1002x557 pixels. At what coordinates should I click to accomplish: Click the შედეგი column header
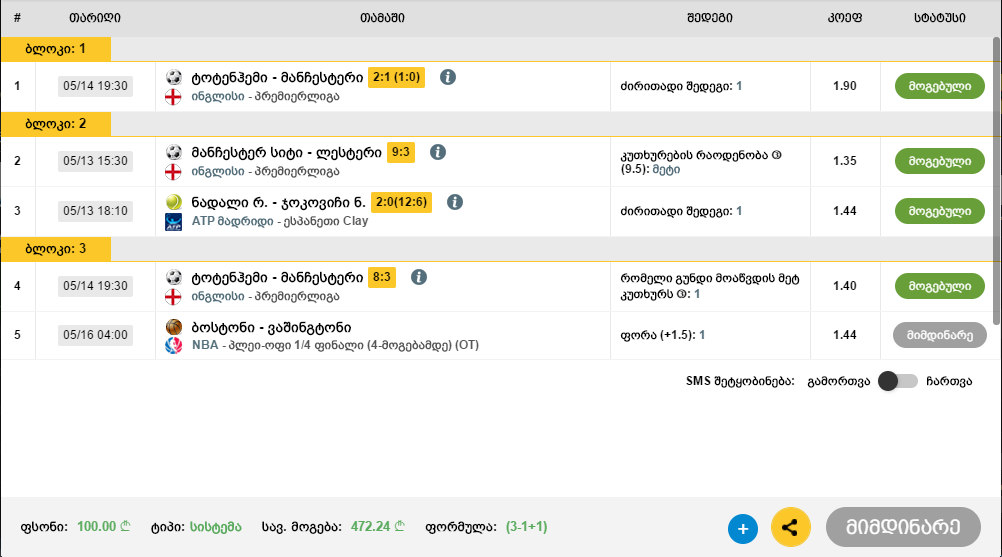pyautogui.click(x=709, y=18)
